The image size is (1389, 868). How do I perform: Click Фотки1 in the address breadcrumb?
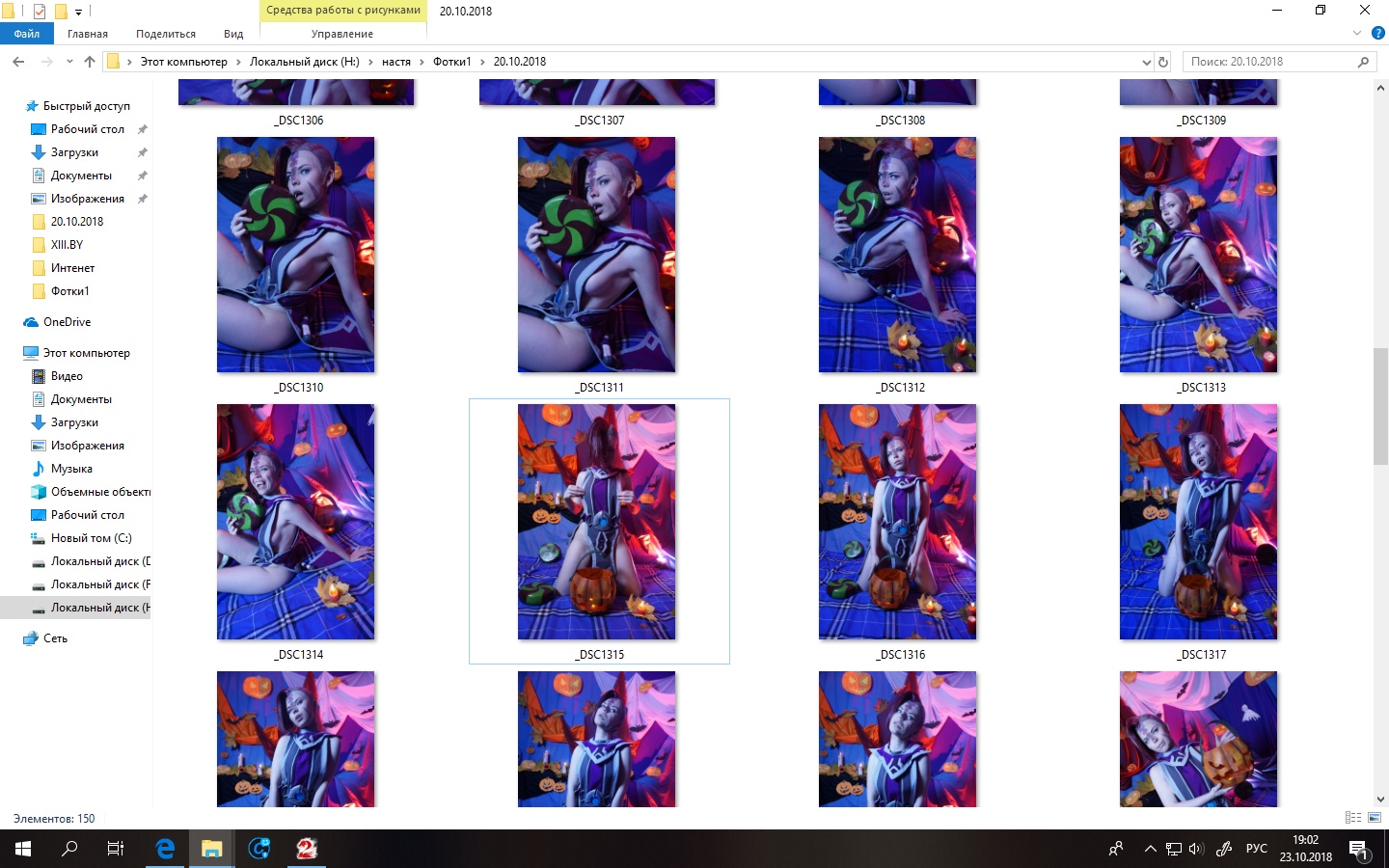[x=452, y=62]
